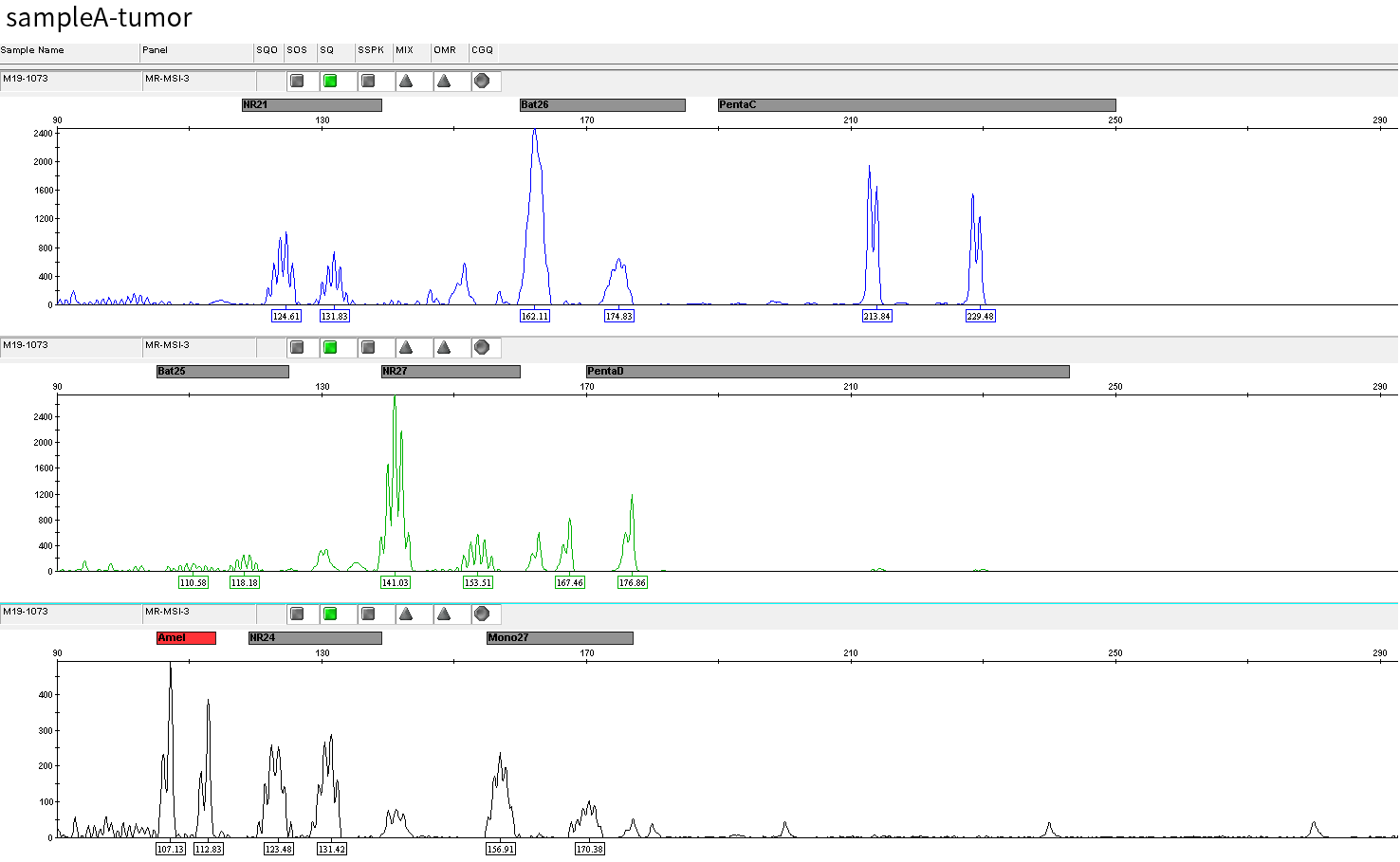Viewport: 1400px width, 862px height.
Task: Select the NR21 marker range bar
Action: [x=312, y=105]
